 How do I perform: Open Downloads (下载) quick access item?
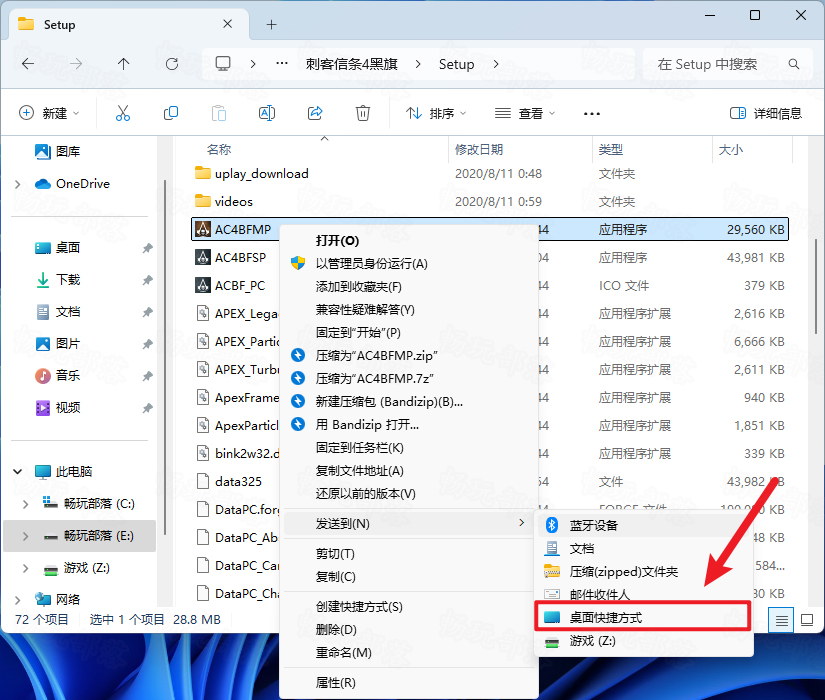pos(57,279)
